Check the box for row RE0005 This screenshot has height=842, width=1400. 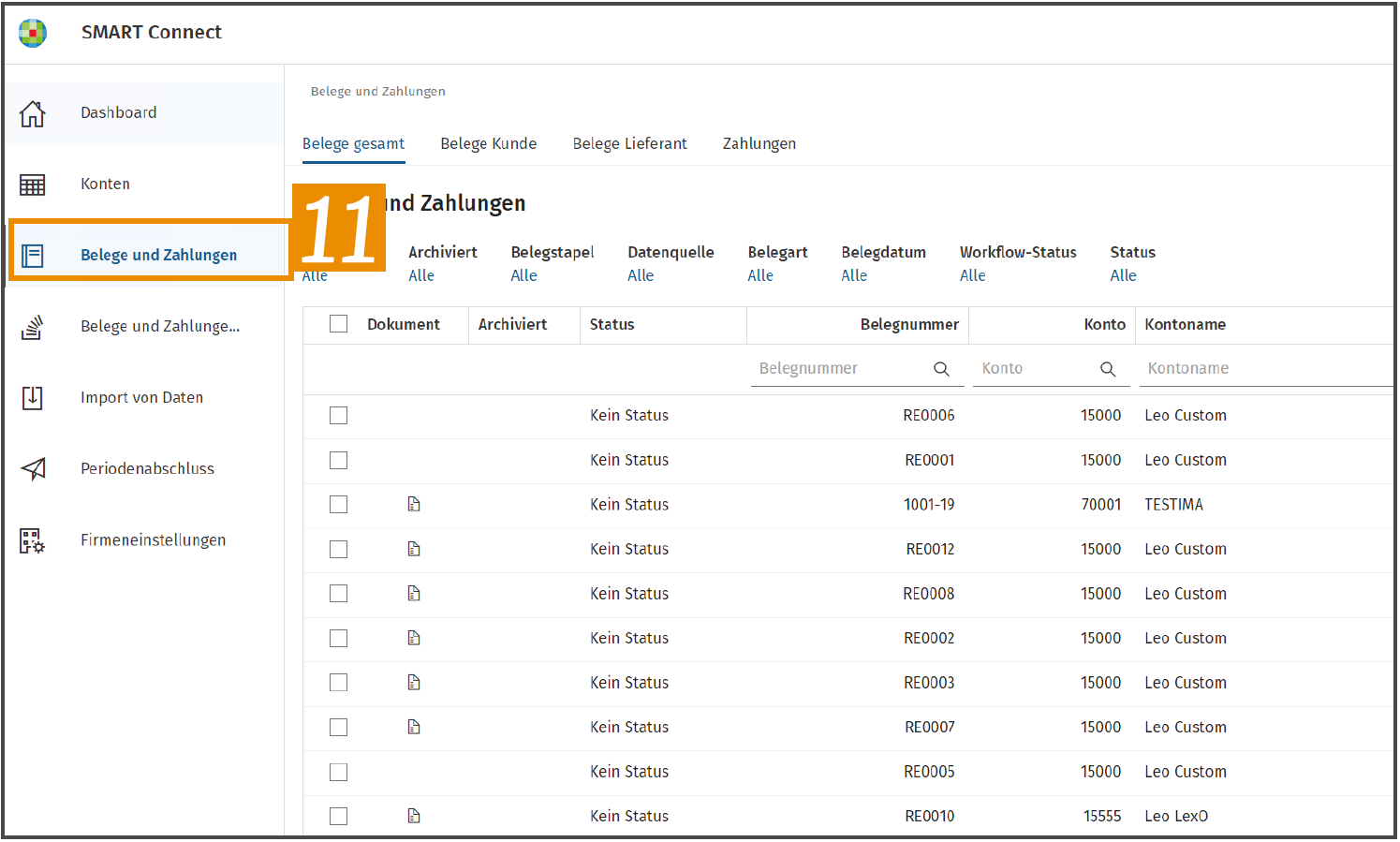pos(339,772)
